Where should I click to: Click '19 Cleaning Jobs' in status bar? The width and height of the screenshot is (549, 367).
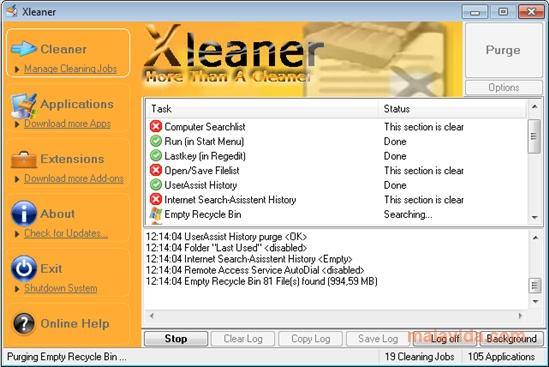419,356
